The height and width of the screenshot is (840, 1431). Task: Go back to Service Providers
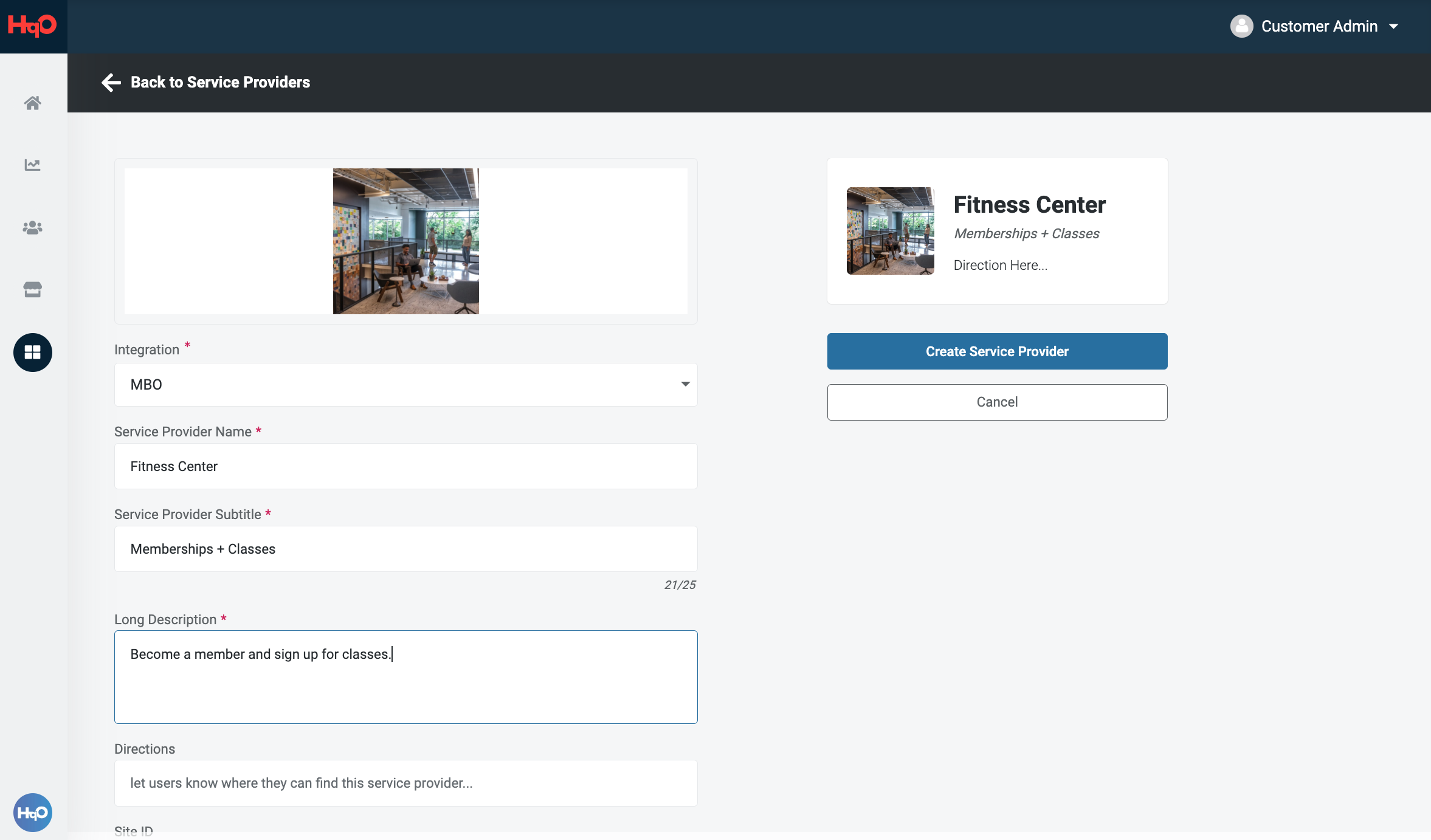tap(220, 82)
